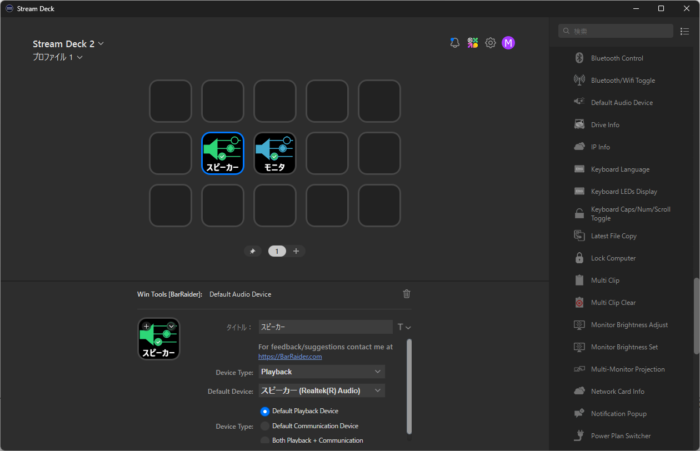The width and height of the screenshot is (700, 451).
Task: Click the Multi Clip action icon
Action: (579, 280)
